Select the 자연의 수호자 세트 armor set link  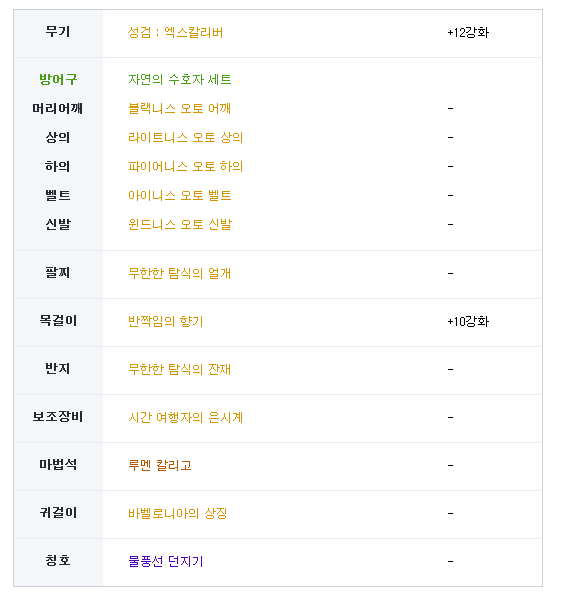(x=179, y=80)
